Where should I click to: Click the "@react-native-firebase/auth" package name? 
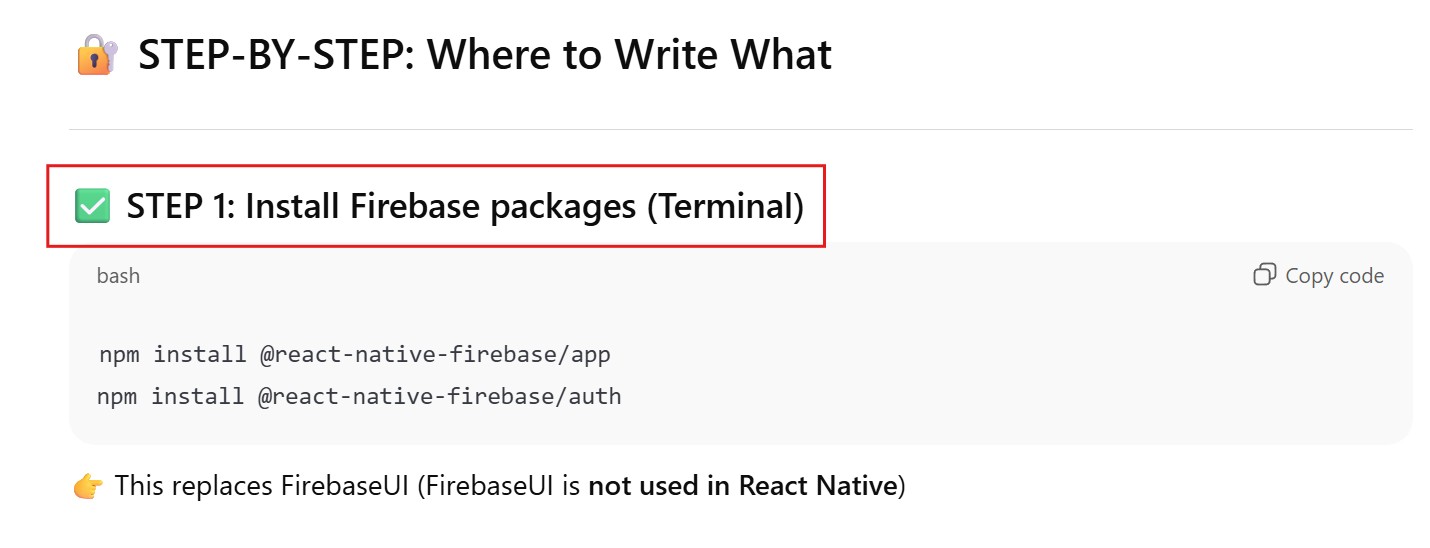click(x=439, y=397)
